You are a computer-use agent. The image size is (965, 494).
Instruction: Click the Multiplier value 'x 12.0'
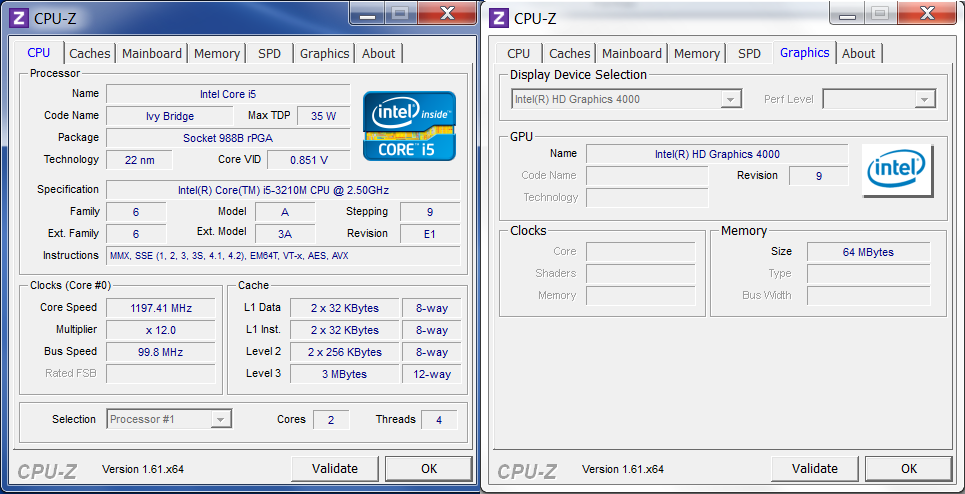[x=161, y=330]
